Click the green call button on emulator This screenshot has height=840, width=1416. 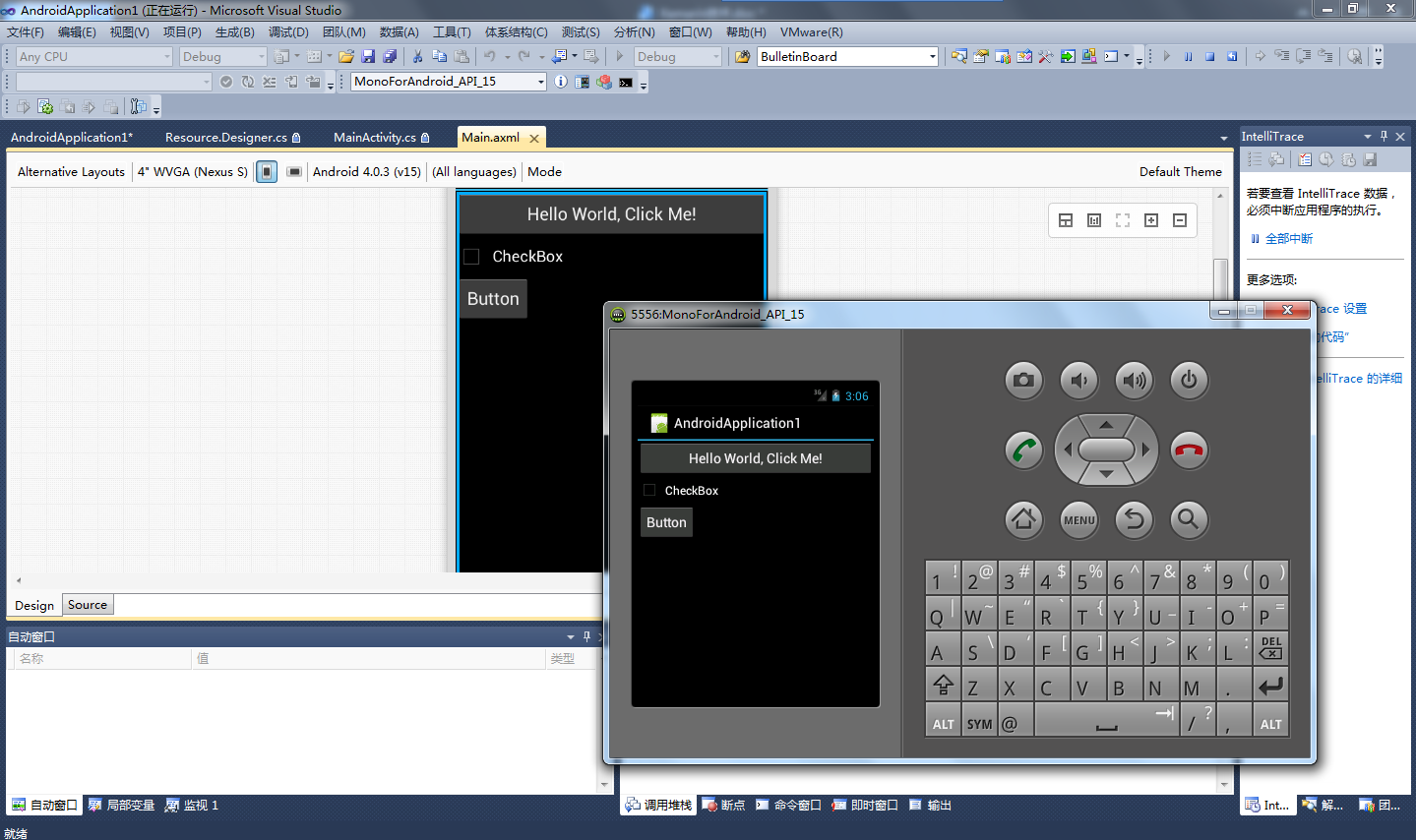click(x=1024, y=450)
